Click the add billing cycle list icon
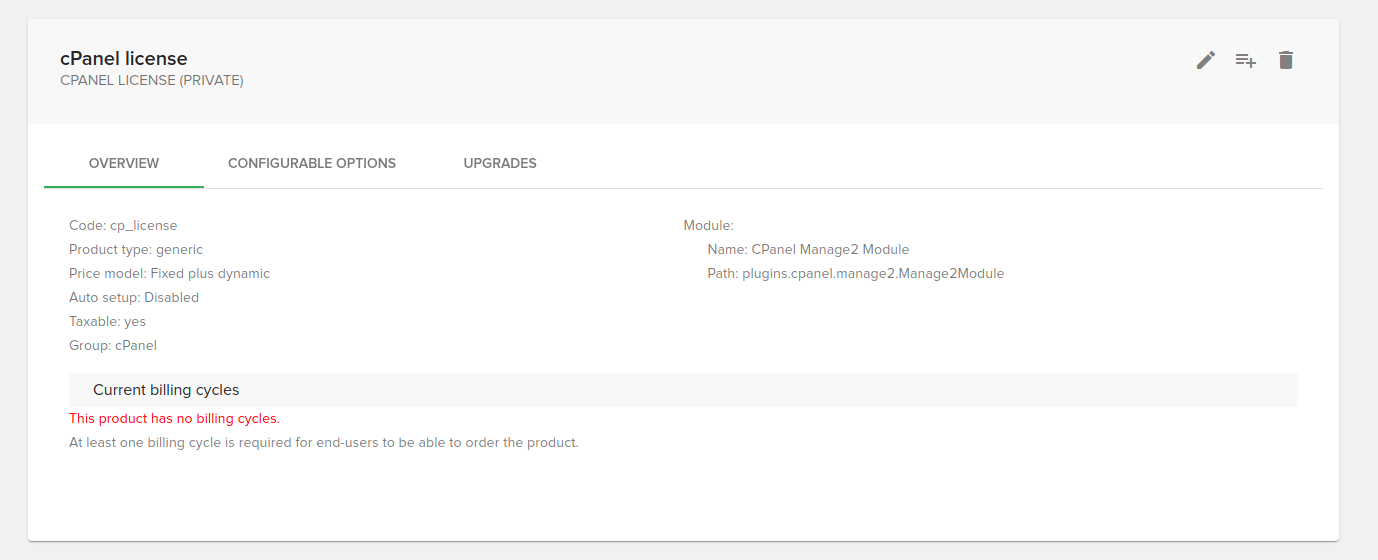This screenshot has width=1378, height=560. [x=1245, y=60]
